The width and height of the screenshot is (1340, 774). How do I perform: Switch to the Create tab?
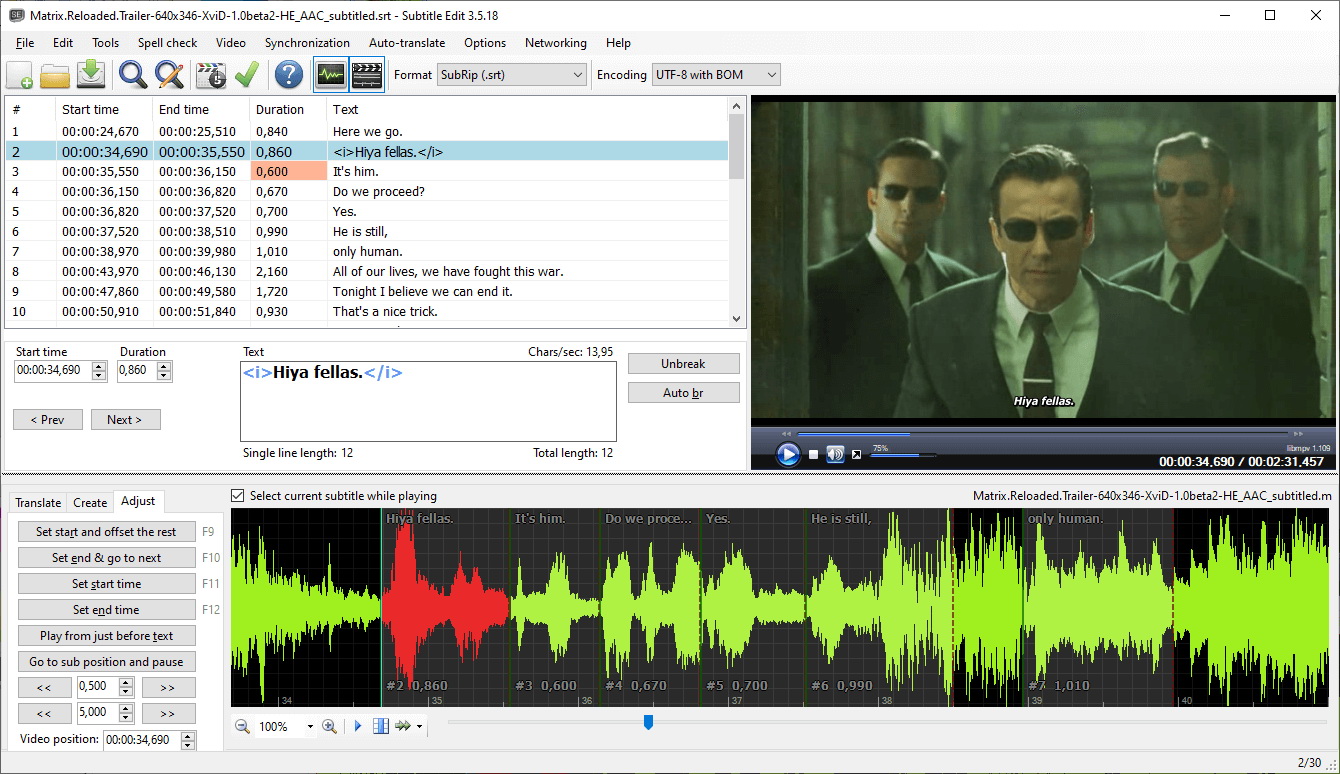click(x=90, y=502)
